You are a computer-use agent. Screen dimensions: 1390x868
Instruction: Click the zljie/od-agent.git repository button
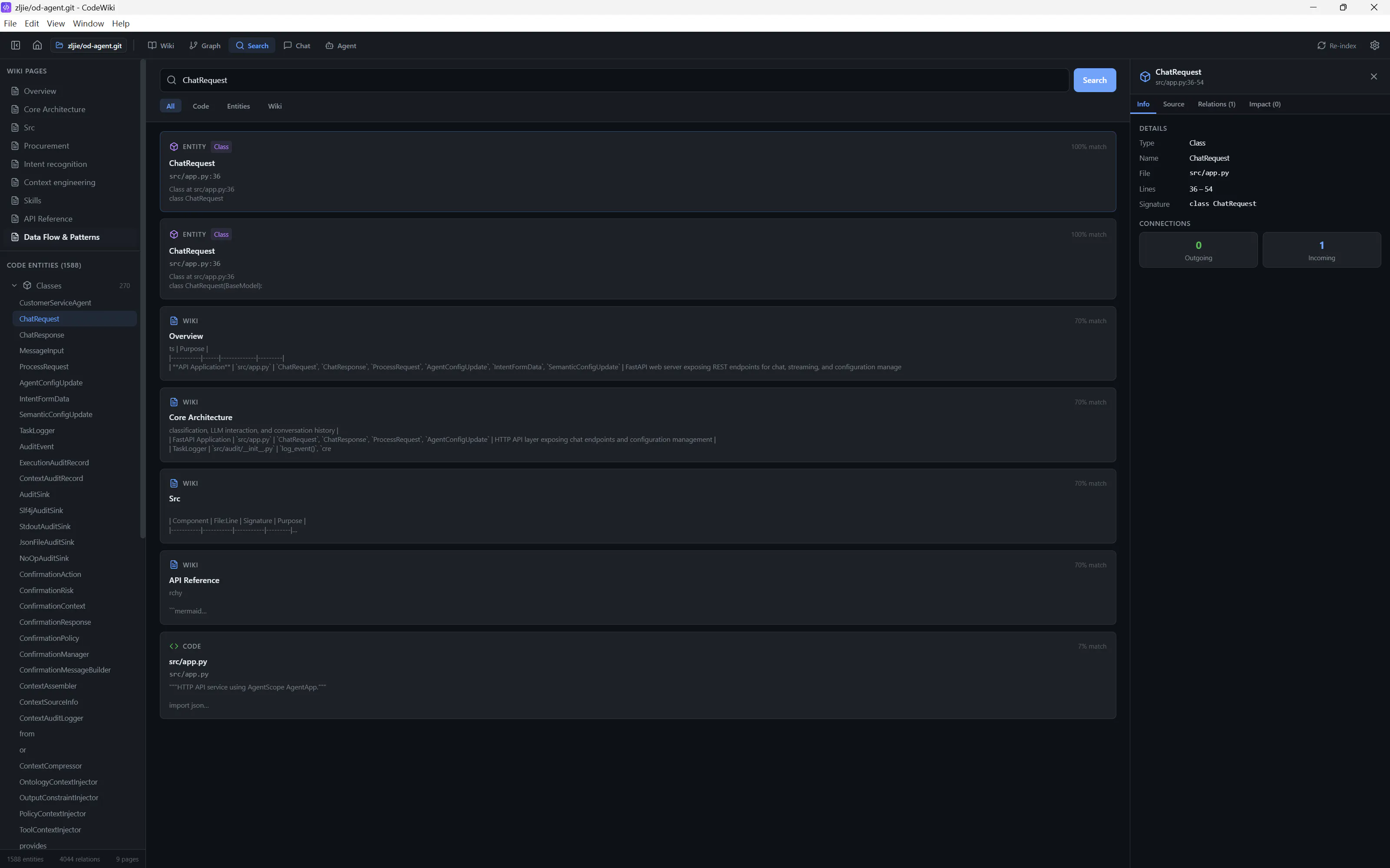[89, 45]
